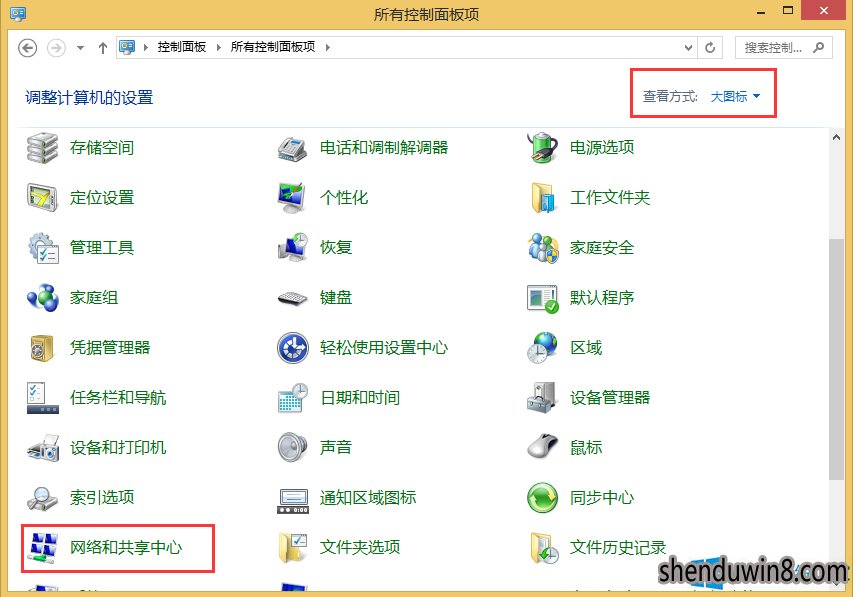Open the 文件夹选项 folder icon
Viewport: 853px width, 597px height.
point(293,548)
